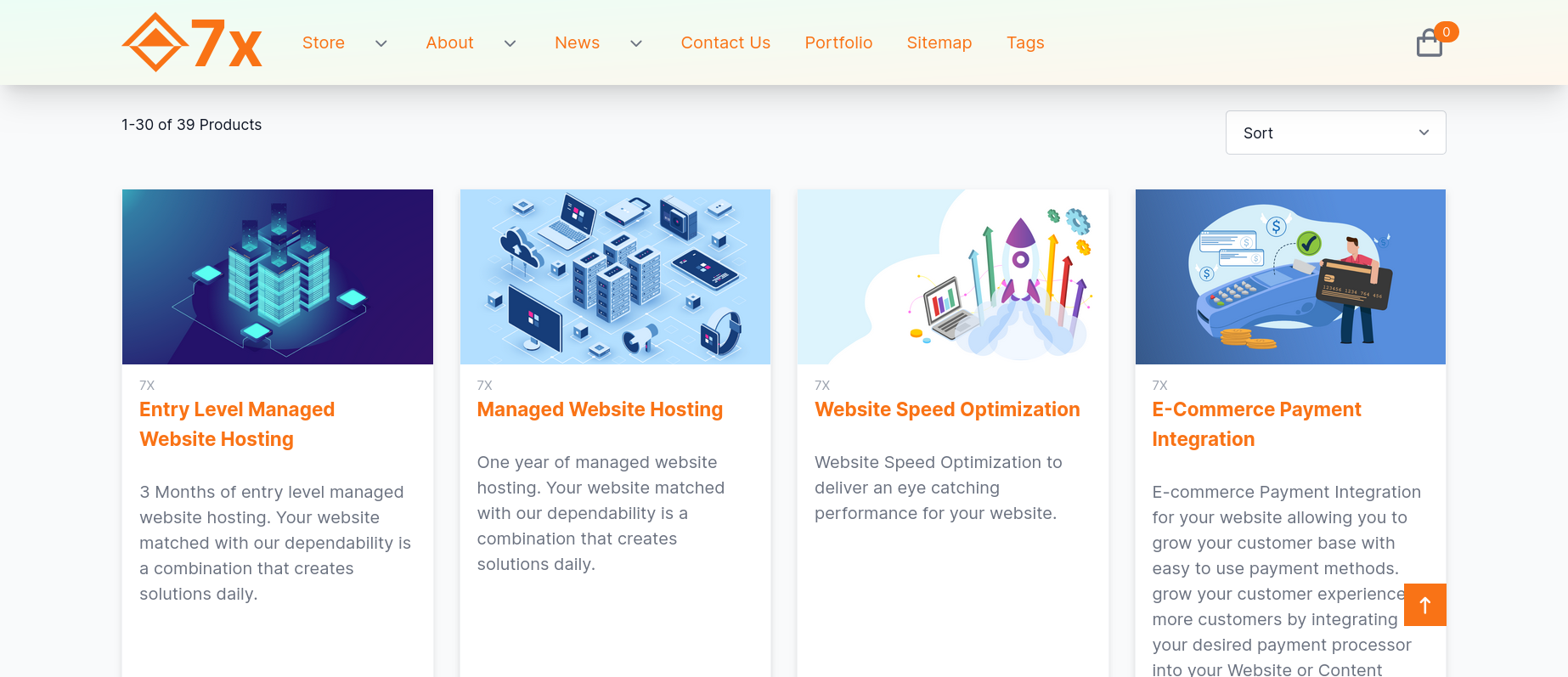
Task: Go to Contact Us page
Action: (725, 42)
